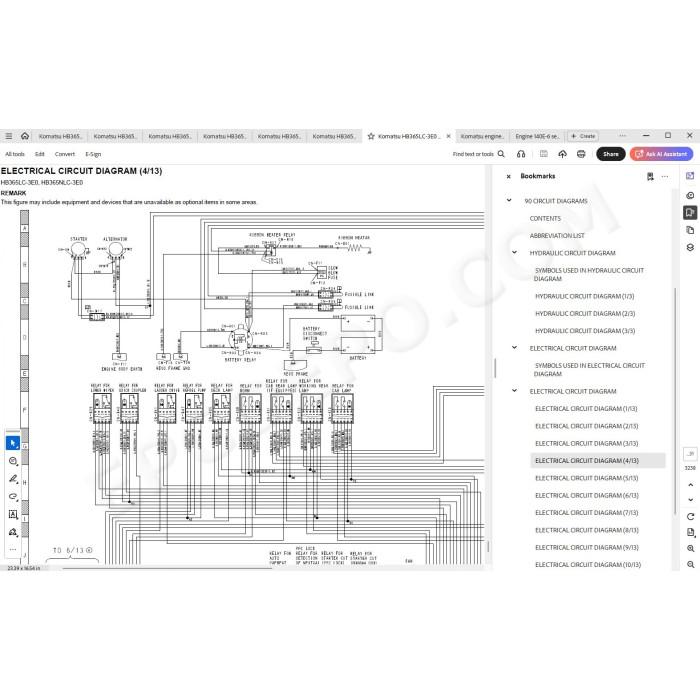The height and width of the screenshot is (700, 700).
Task: Open more tools in quick toolbar
Action: [13, 550]
